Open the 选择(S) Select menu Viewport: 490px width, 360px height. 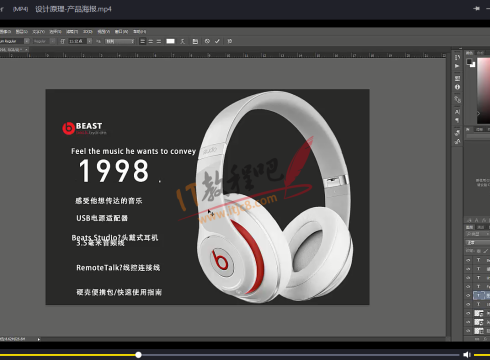pyautogui.click(x=55, y=32)
